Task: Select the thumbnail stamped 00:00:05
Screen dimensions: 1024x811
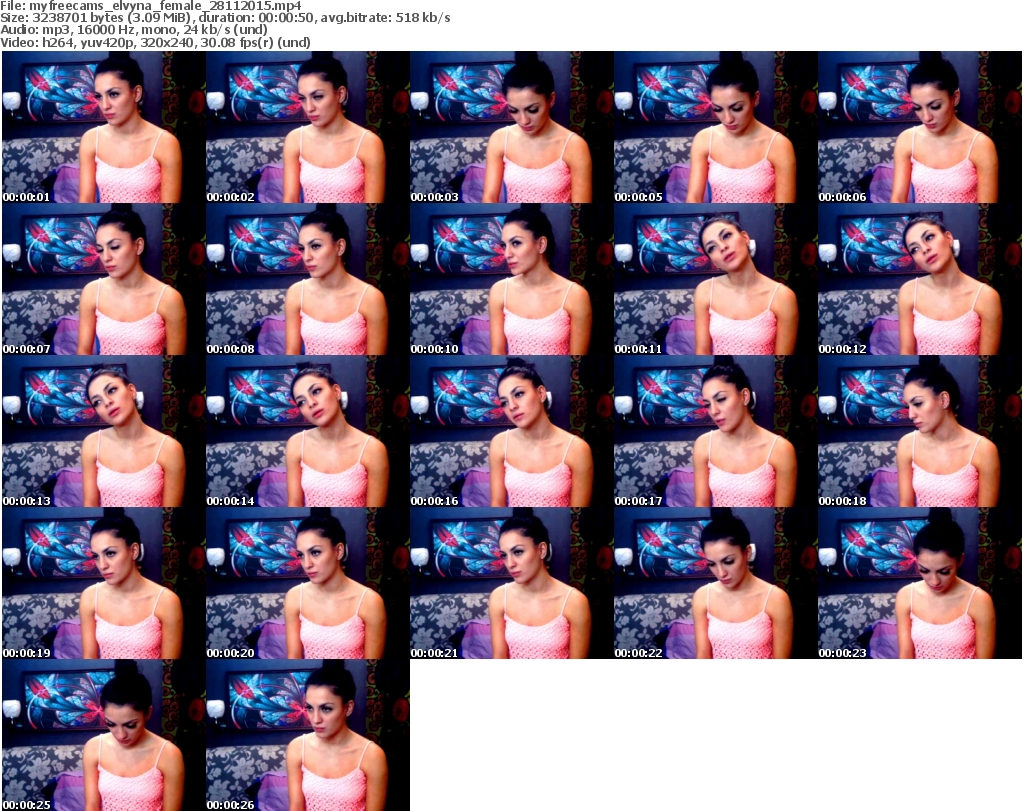Action: click(715, 127)
